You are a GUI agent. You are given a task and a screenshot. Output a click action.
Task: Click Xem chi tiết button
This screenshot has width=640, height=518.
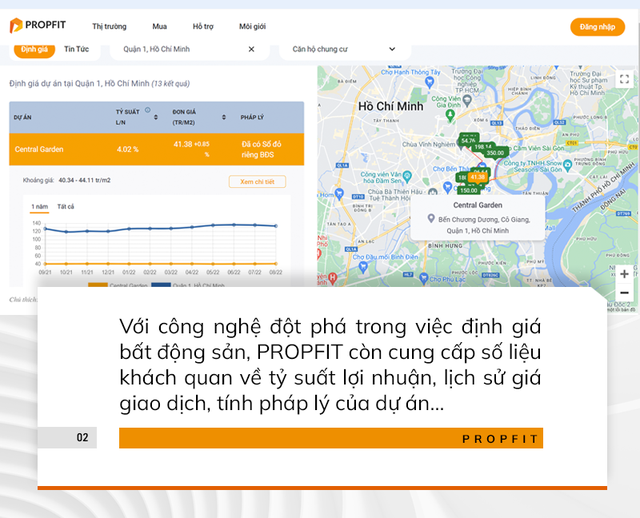coord(257,182)
